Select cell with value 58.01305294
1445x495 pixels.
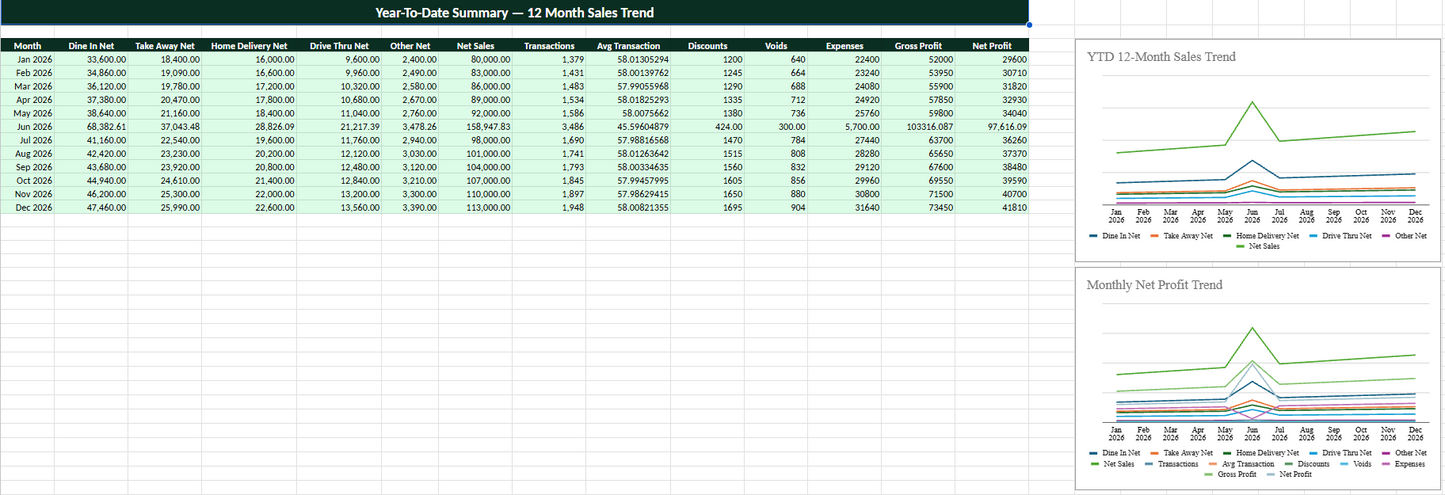click(x=629, y=60)
